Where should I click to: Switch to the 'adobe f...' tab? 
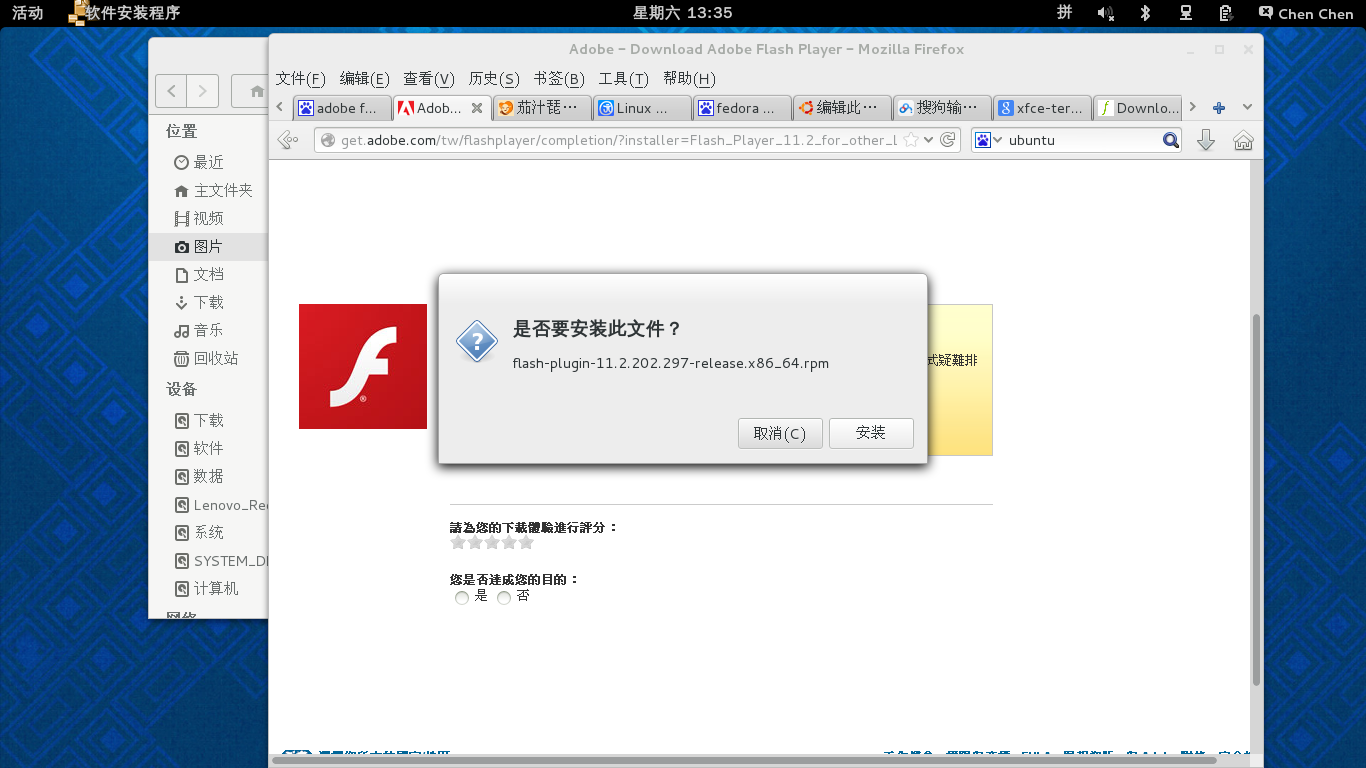[341, 108]
